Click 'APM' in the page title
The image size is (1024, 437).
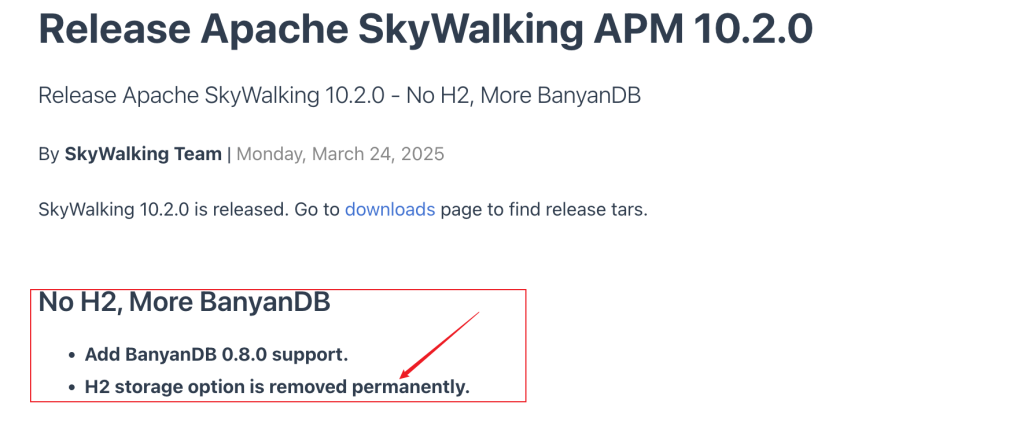click(639, 29)
